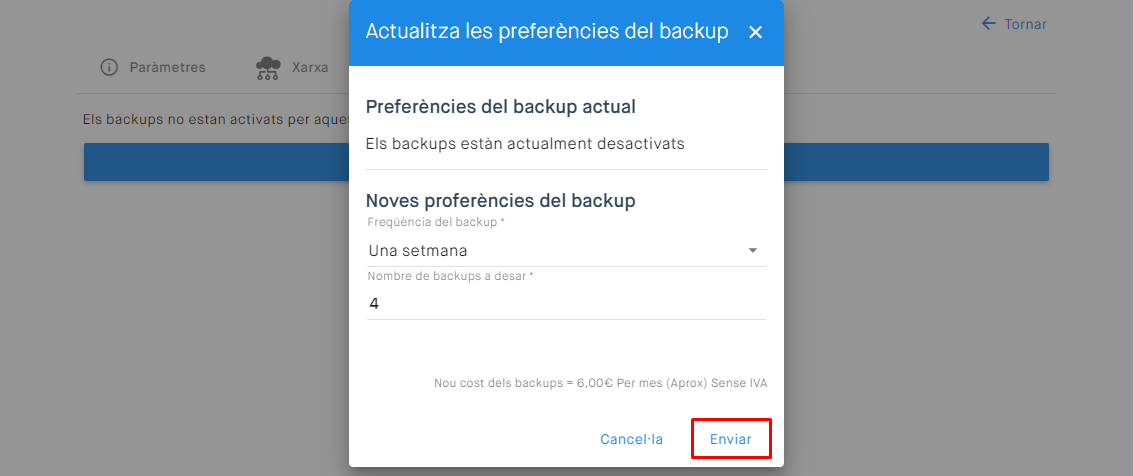Screen dimensions: 1134x476
Task: Click the back arrow icon beside Tornar
Action: tap(989, 24)
